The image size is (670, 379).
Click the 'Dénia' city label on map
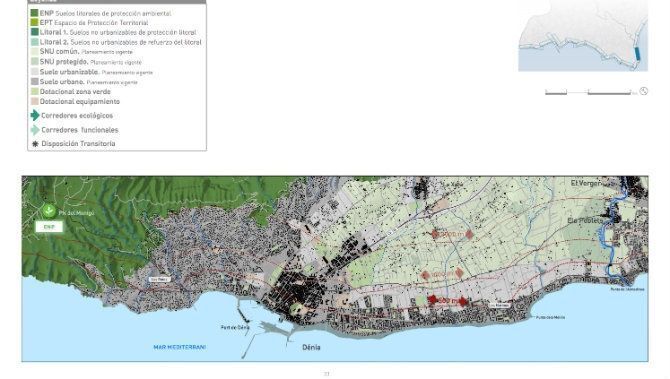tap(311, 347)
